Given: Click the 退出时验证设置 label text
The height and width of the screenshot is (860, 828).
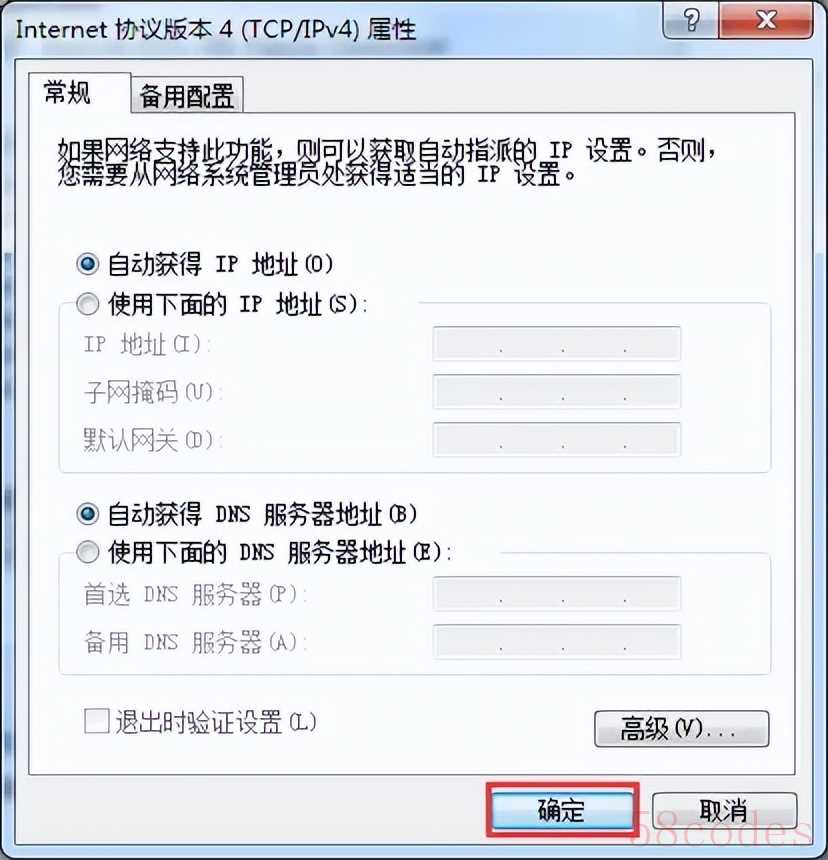Looking at the screenshot, I should pos(216,722).
